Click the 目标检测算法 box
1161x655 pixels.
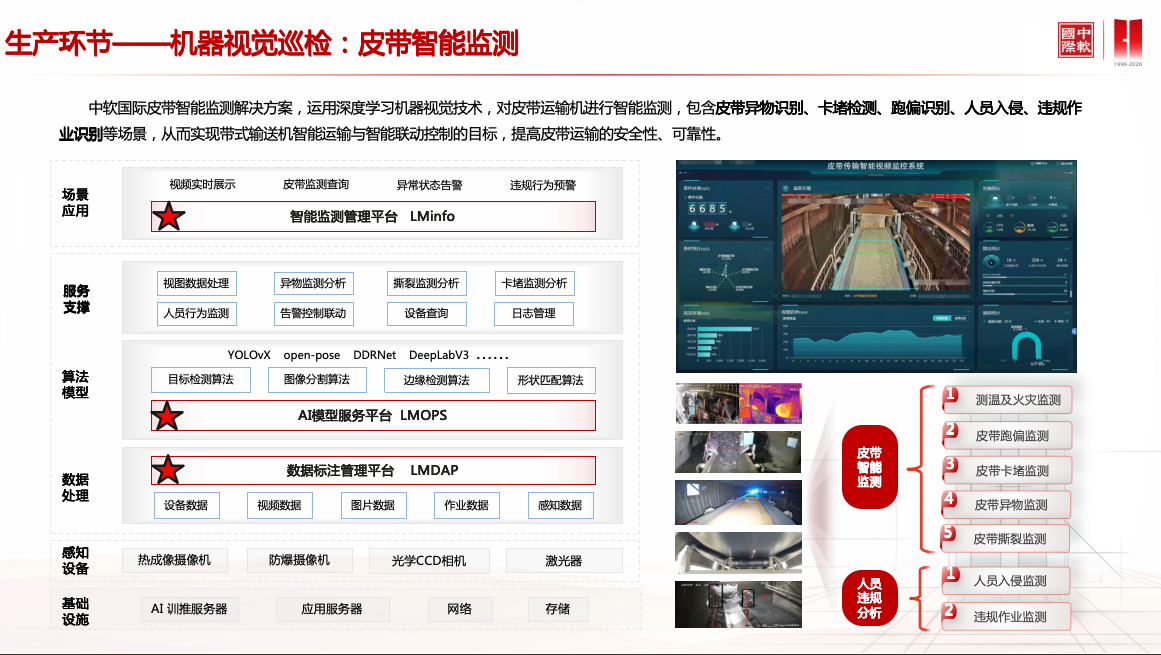(201, 380)
